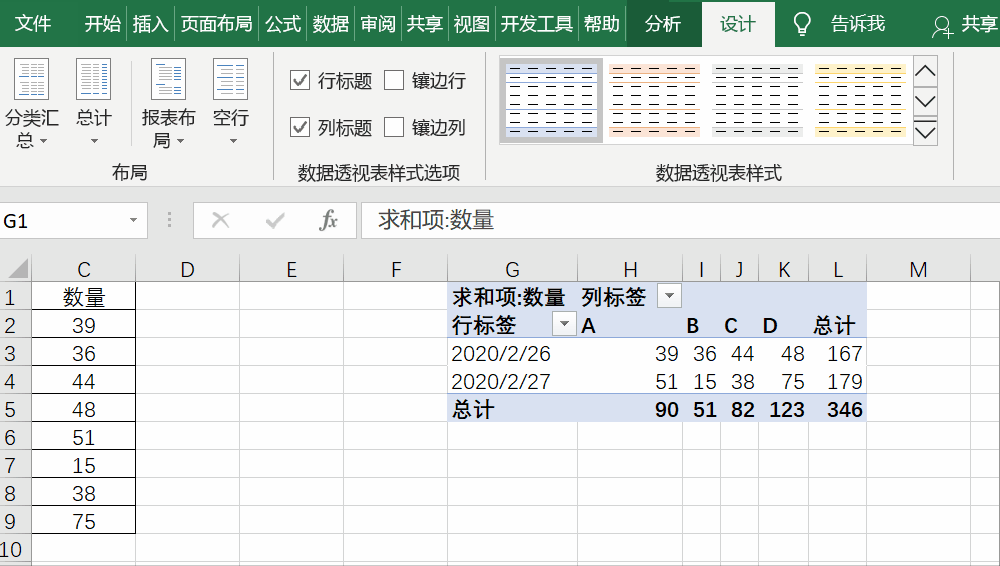1000x566 pixels.
Task: Apply the orange pivot table style thumbnail
Action: coord(654,100)
